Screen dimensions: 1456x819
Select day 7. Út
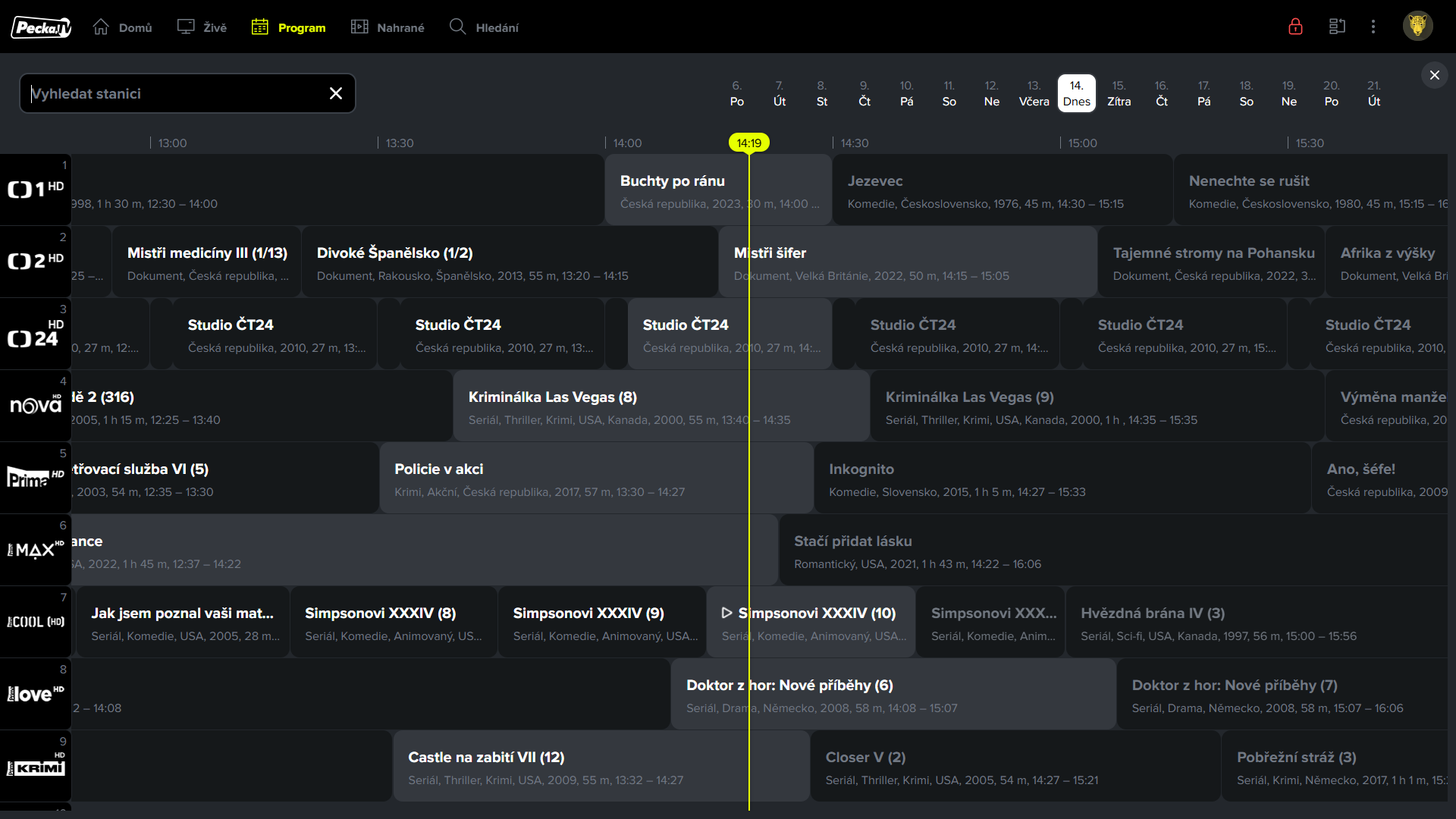pos(780,93)
